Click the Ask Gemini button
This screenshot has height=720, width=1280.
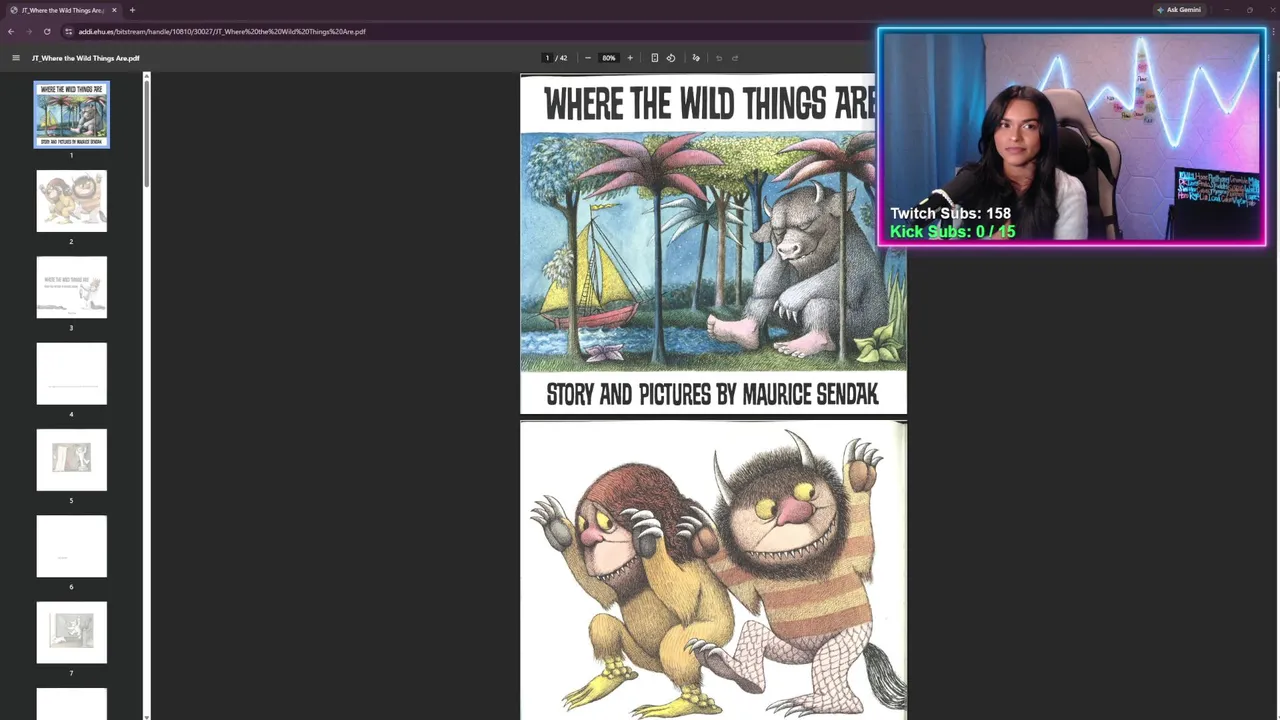coord(1178,10)
